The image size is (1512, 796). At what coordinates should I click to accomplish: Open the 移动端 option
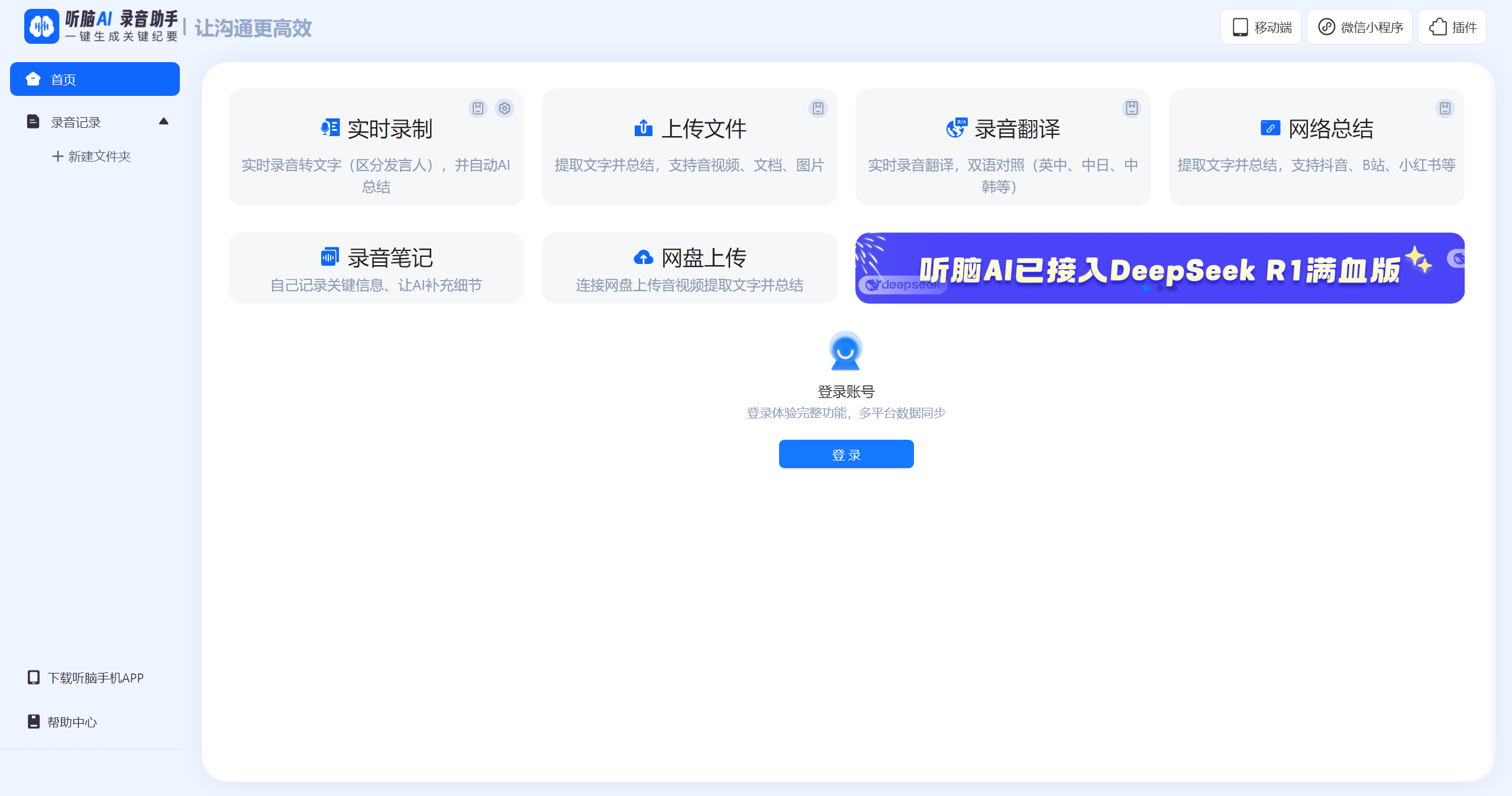(1260, 26)
